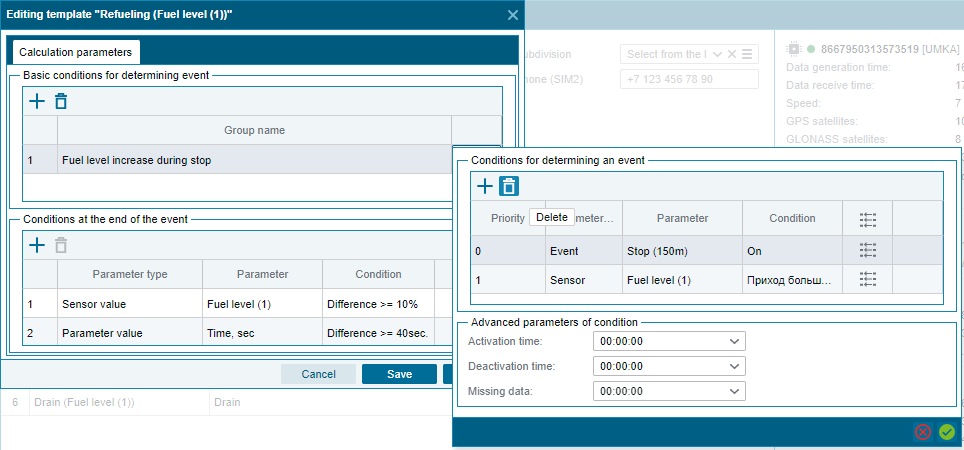Cancel the condition popup with red X
The width and height of the screenshot is (964, 450).
pos(923,432)
